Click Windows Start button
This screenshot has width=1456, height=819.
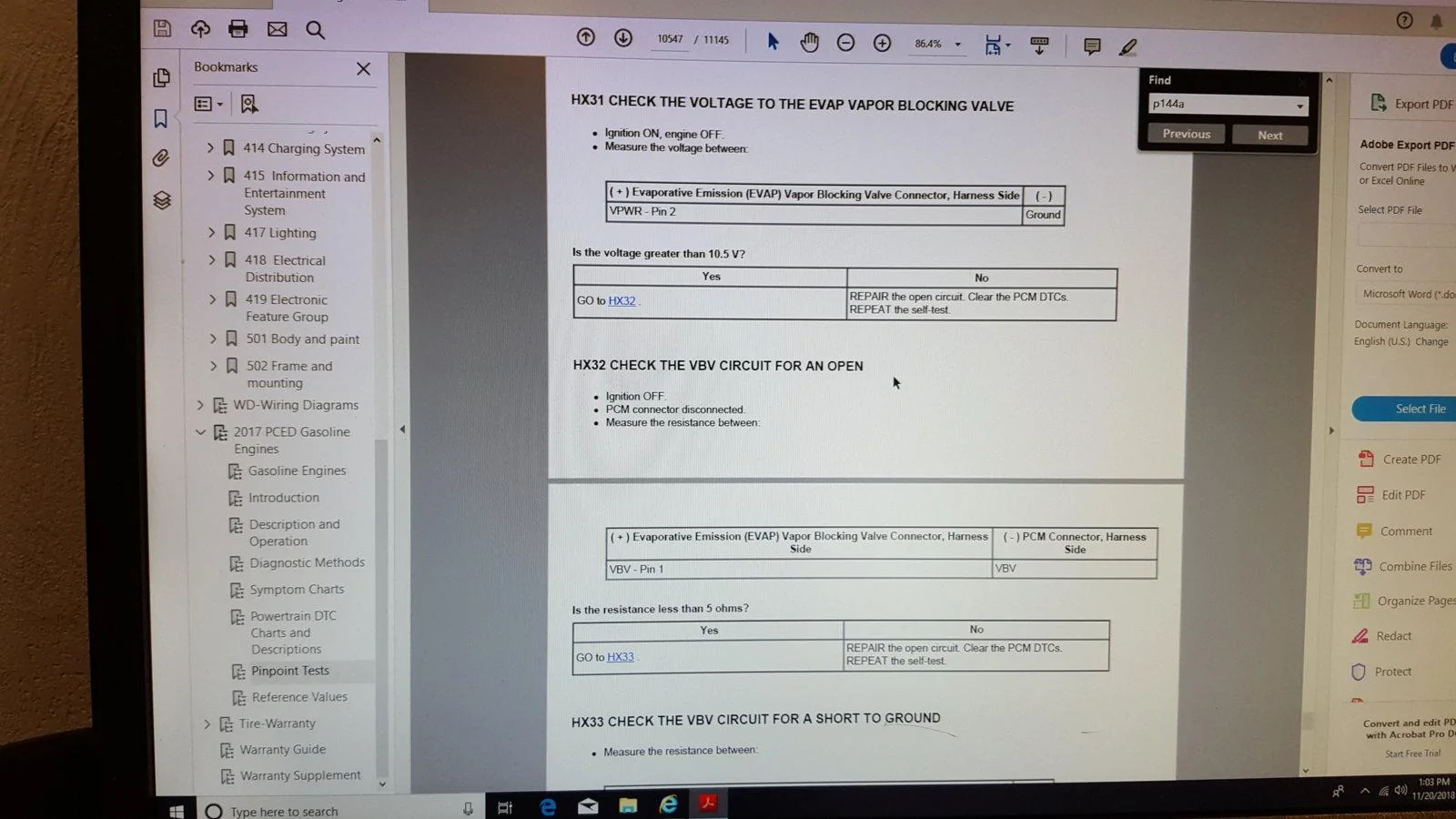(177, 811)
